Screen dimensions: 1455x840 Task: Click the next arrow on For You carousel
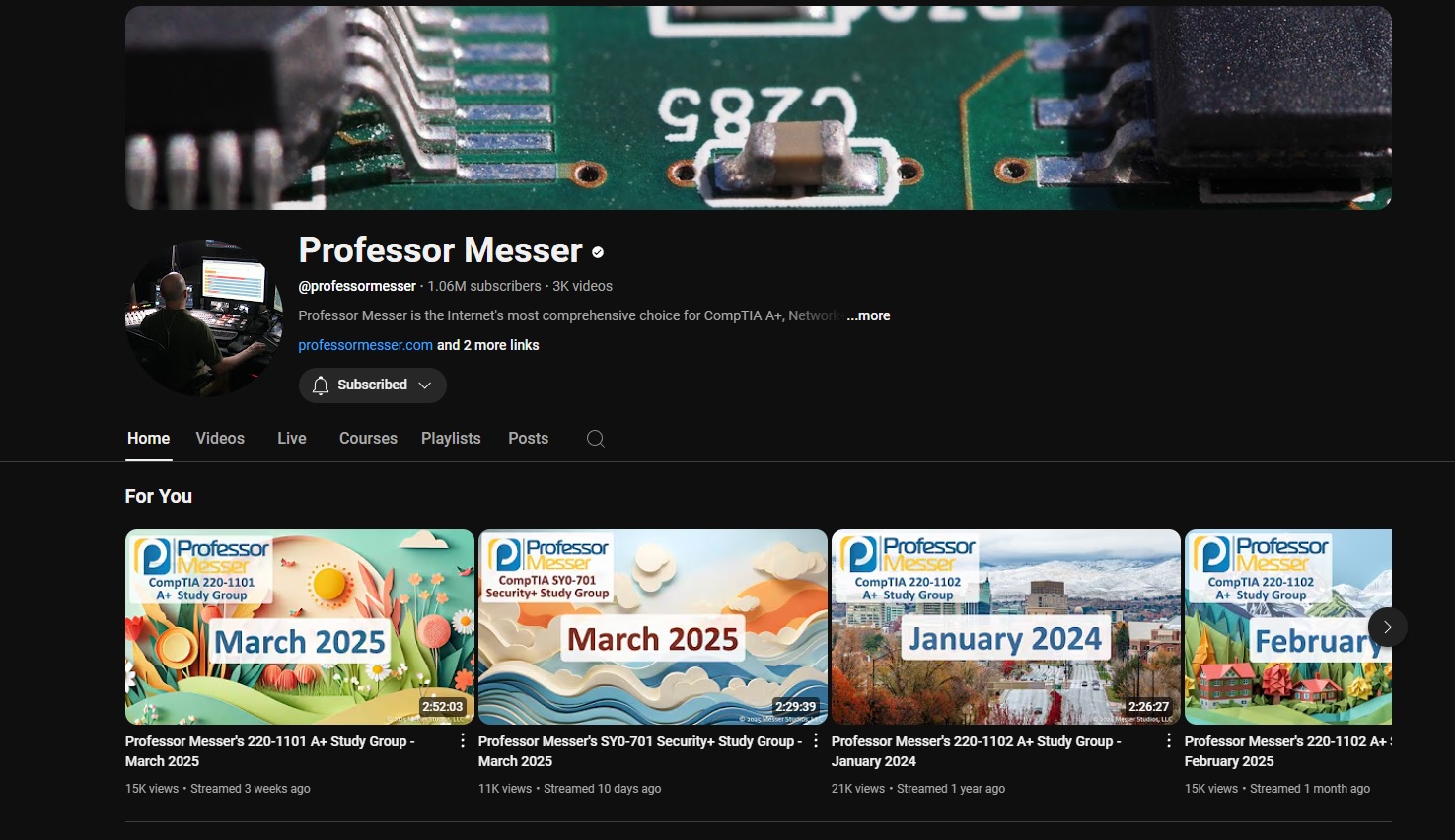pyautogui.click(x=1387, y=627)
